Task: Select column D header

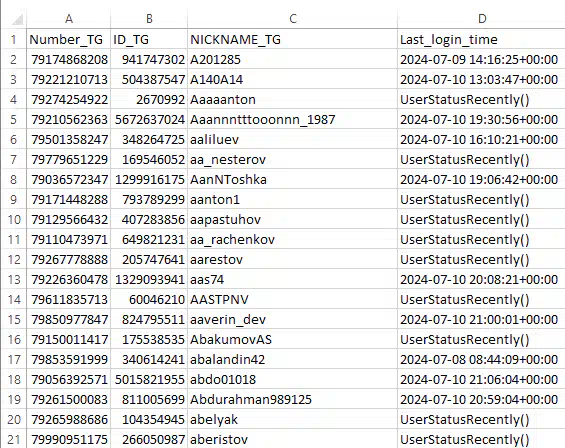Action: (481, 19)
